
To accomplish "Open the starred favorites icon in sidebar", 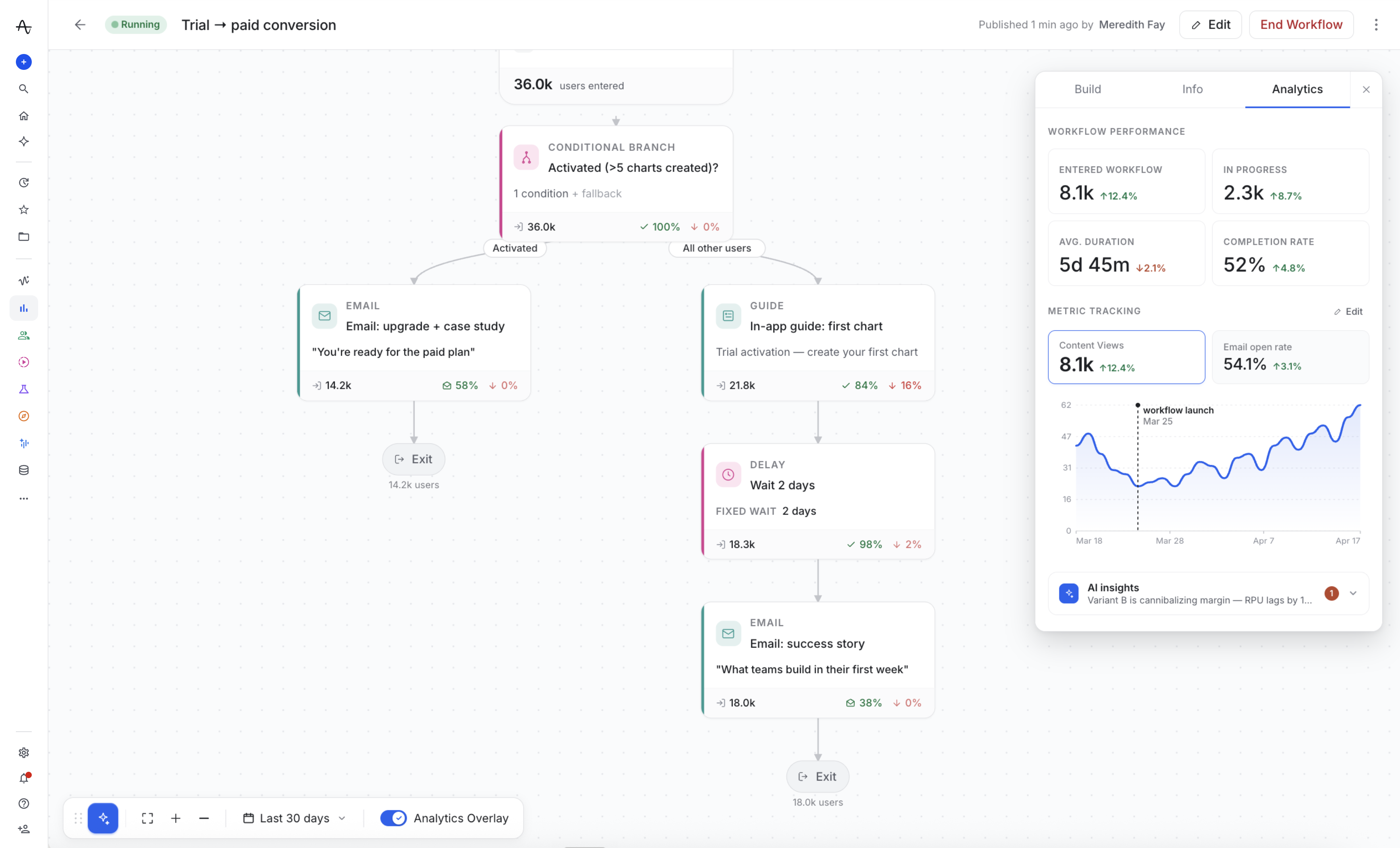I will (24, 210).
